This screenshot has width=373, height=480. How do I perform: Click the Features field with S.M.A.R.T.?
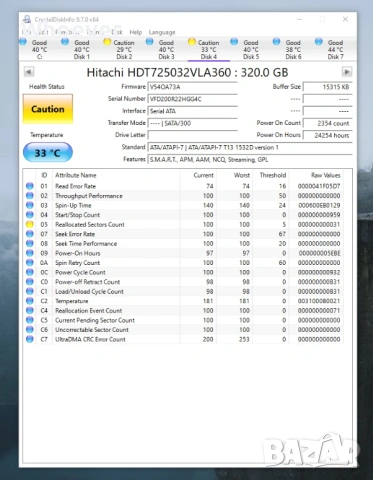coord(250,159)
